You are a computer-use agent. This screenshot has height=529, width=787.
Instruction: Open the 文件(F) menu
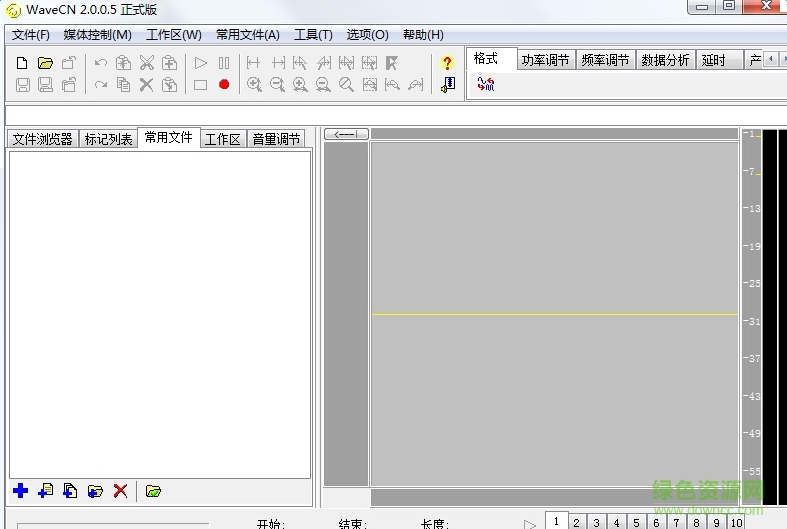click(31, 35)
